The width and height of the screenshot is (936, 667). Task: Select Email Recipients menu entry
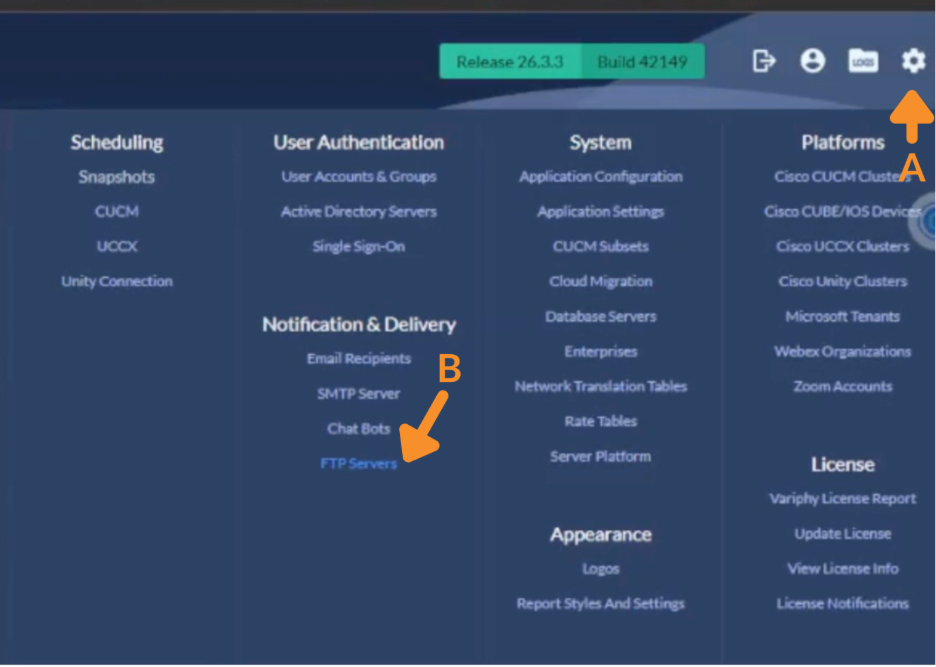[358, 359]
